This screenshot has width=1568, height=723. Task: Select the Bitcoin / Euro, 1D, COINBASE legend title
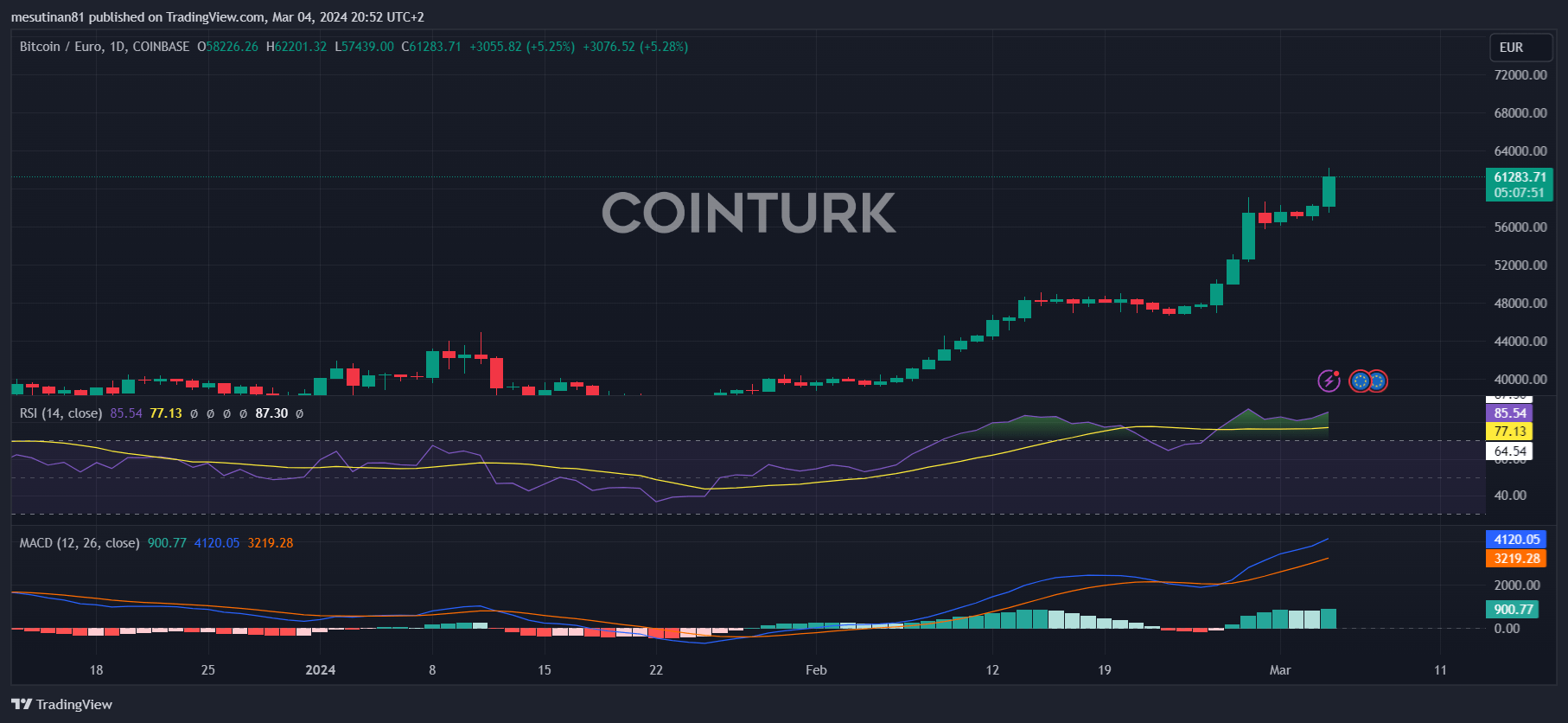pyautogui.click(x=105, y=47)
